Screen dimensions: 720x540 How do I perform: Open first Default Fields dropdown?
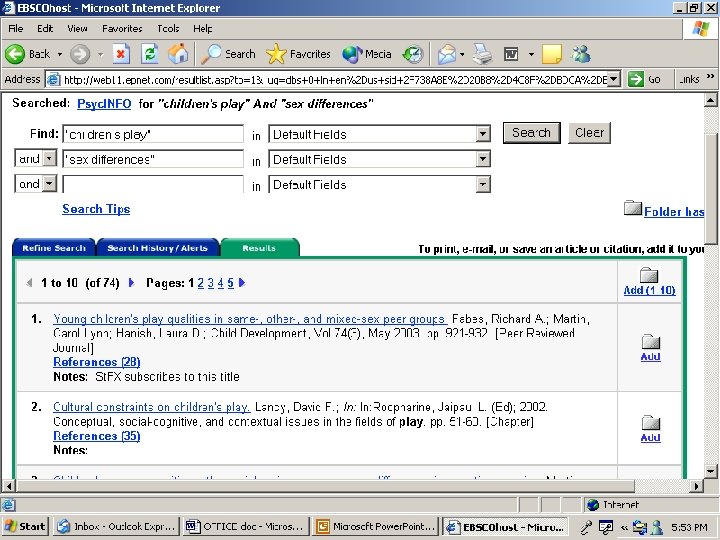(483, 134)
